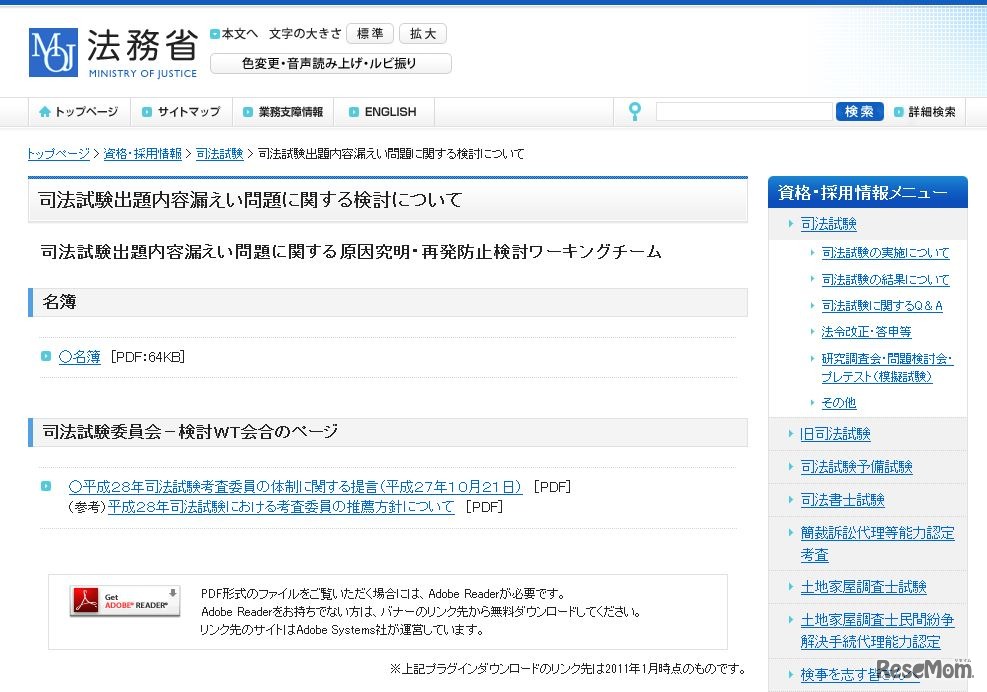Click inside the site search input field
987x692 pixels.
pos(742,111)
